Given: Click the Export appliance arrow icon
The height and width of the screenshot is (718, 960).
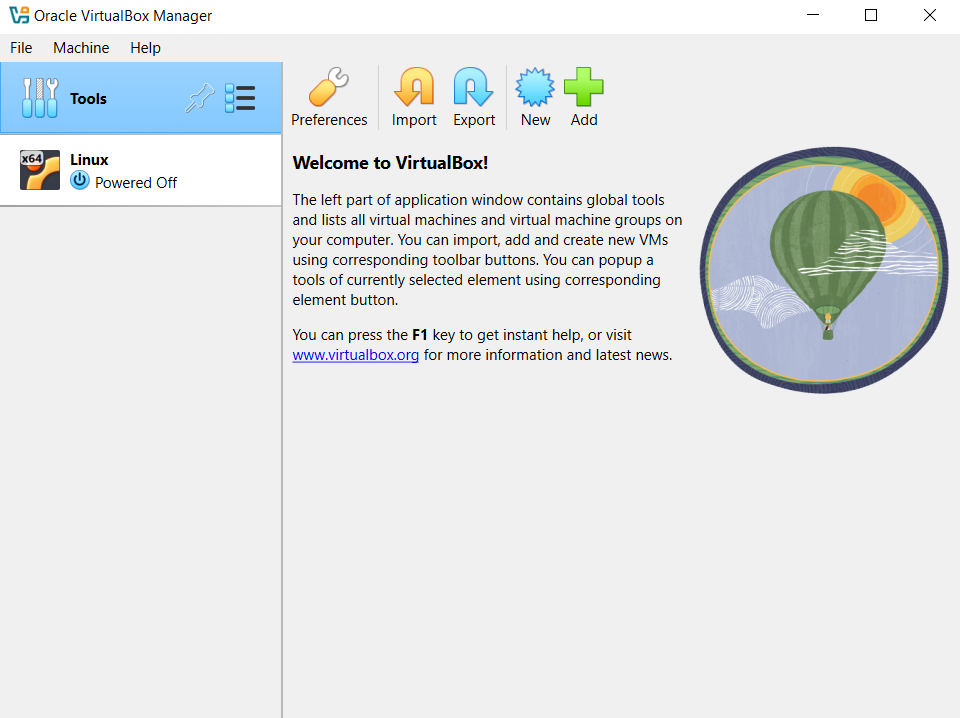Looking at the screenshot, I should [474, 87].
